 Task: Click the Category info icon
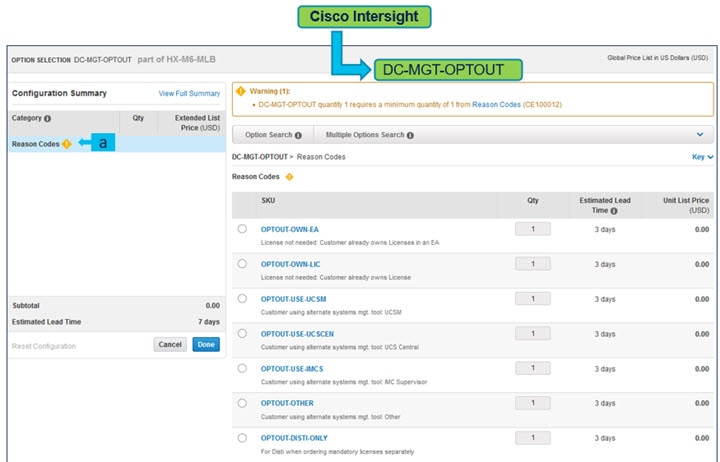(x=47, y=118)
